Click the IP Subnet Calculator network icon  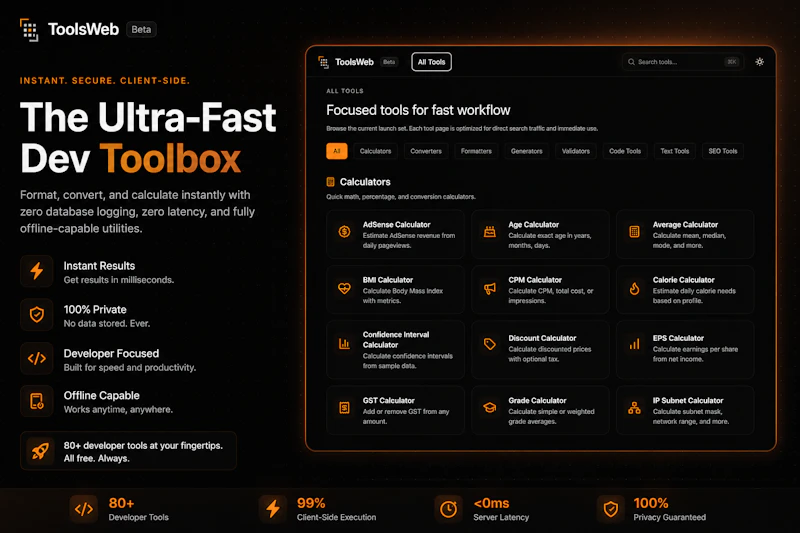pos(634,408)
